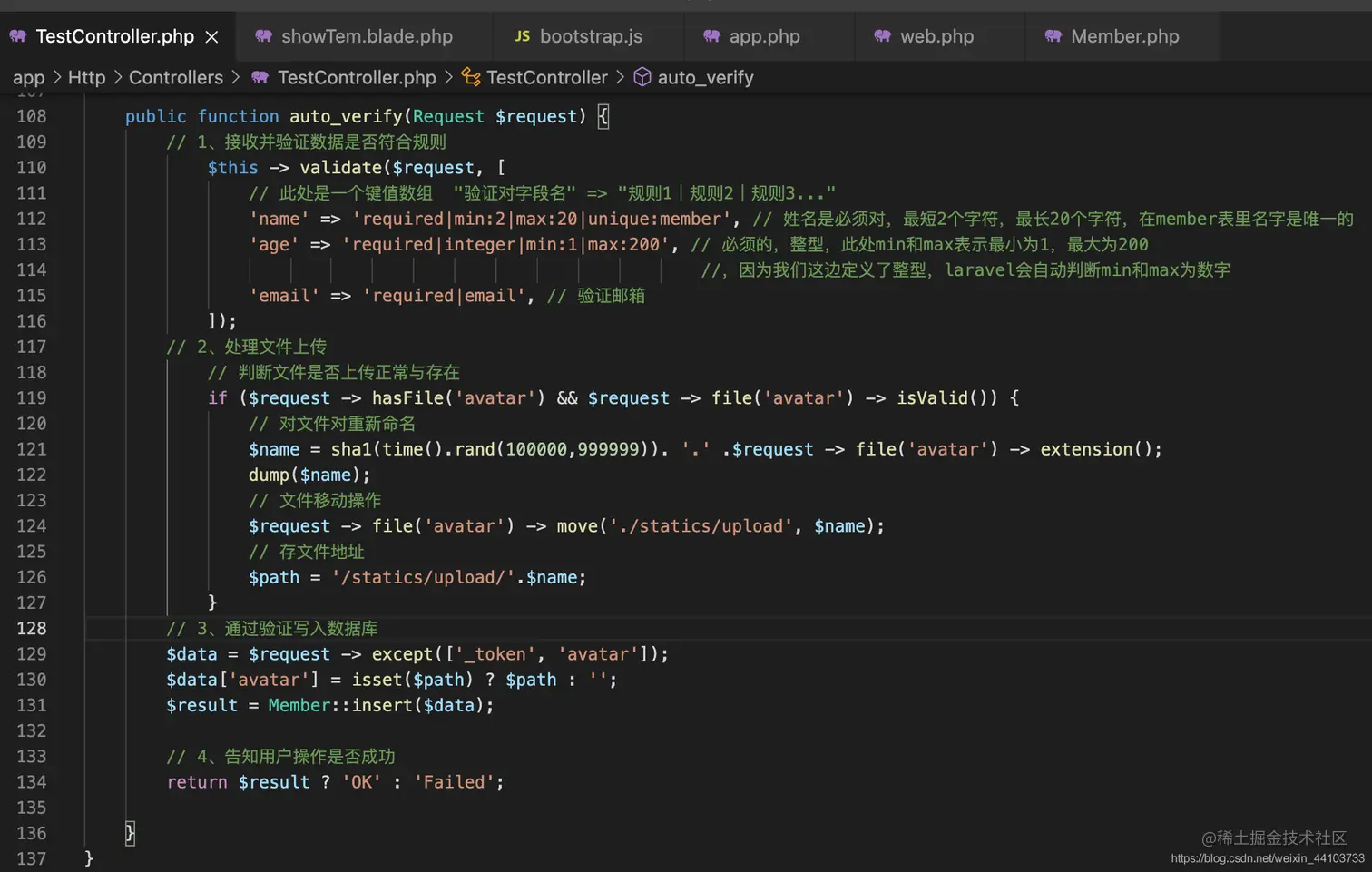This screenshot has height=872, width=1372.
Task: Click line number 119 in gutter
Action: [x=31, y=397]
